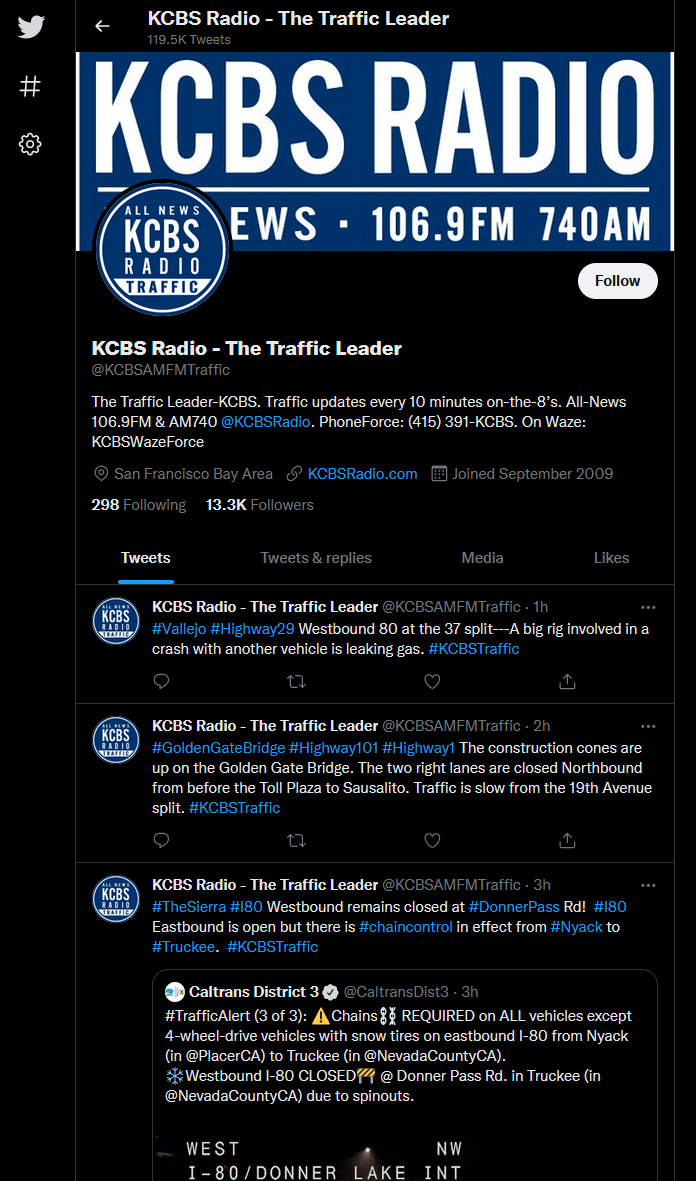This screenshot has height=1181, width=696.
Task: View the KCBS Radio Traffic profile picture
Action: click(161, 248)
